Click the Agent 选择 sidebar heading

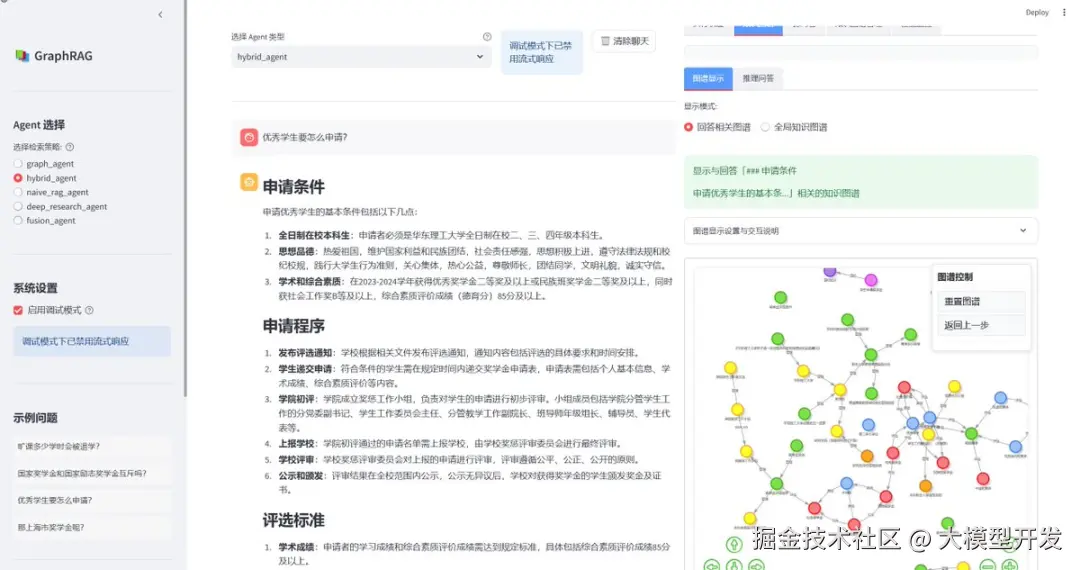[39, 125]
